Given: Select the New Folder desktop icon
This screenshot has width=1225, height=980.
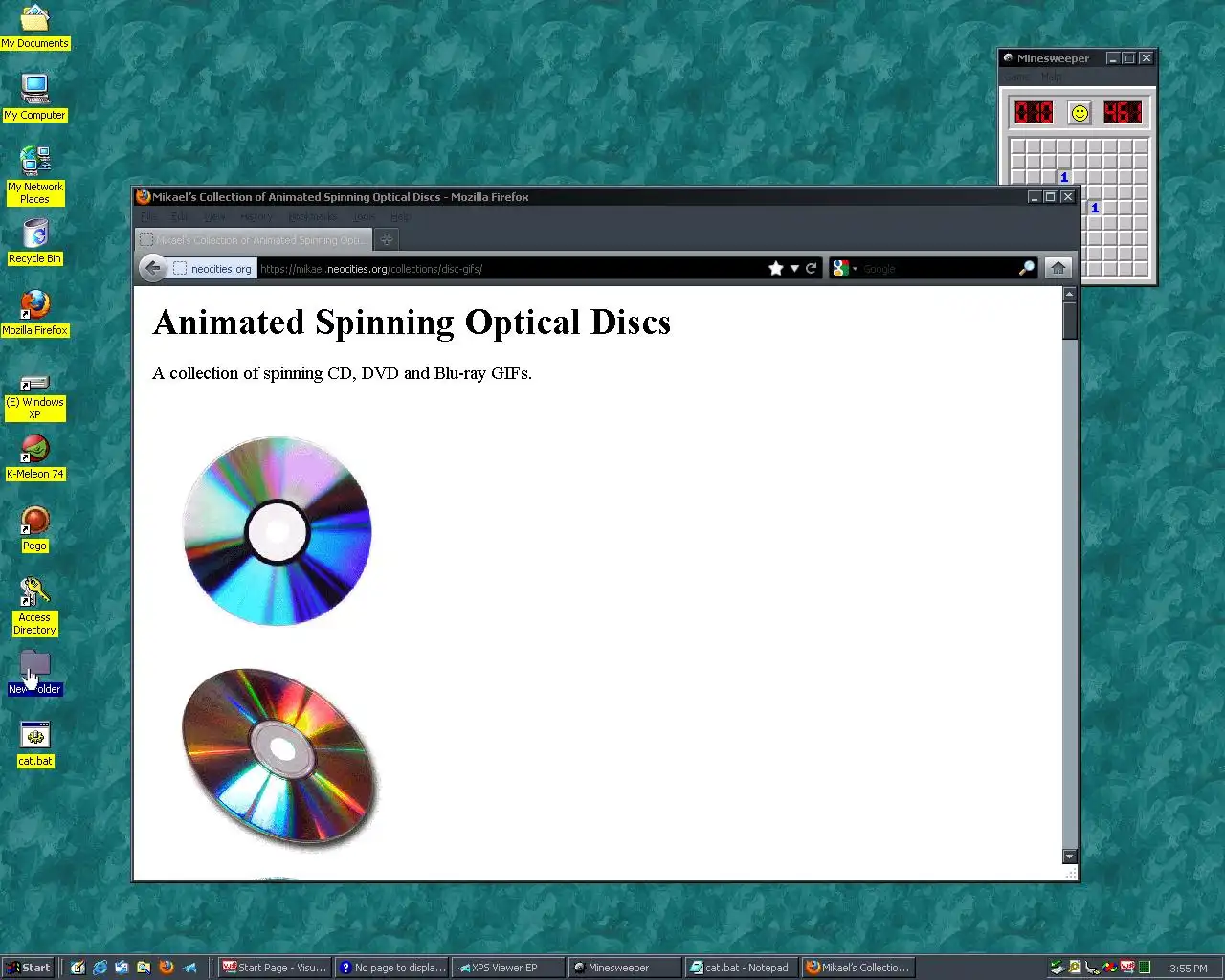Looking at the screenshot, I should pos(35,672).
